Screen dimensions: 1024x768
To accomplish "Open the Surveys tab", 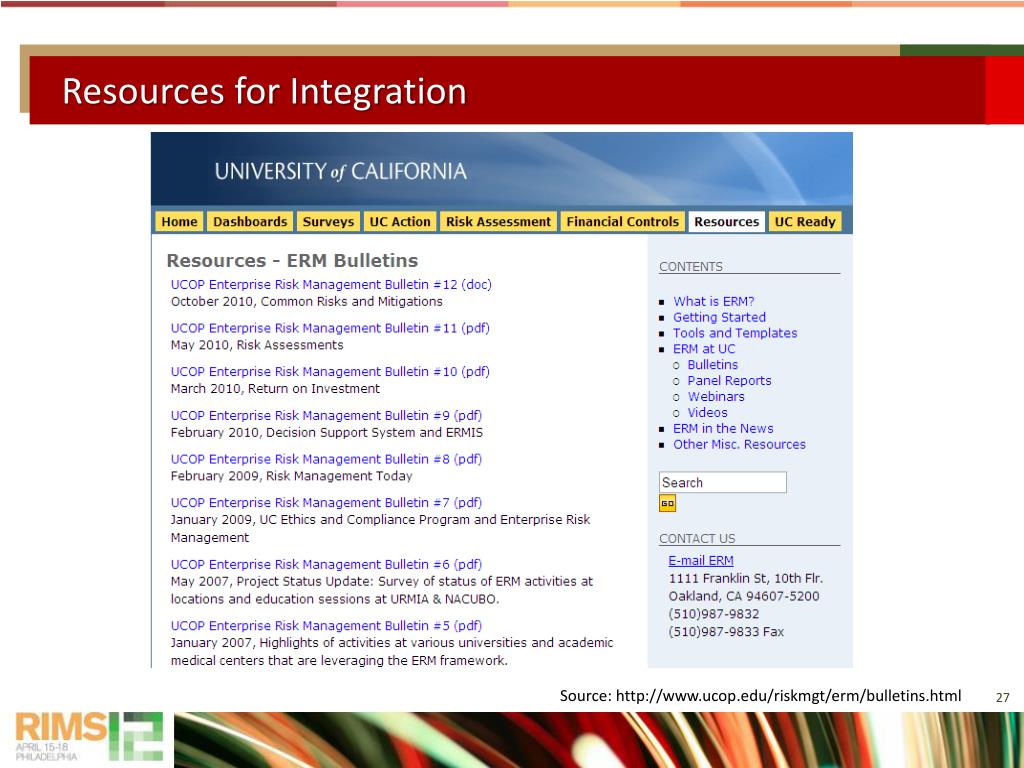I will tap(328, 221).
